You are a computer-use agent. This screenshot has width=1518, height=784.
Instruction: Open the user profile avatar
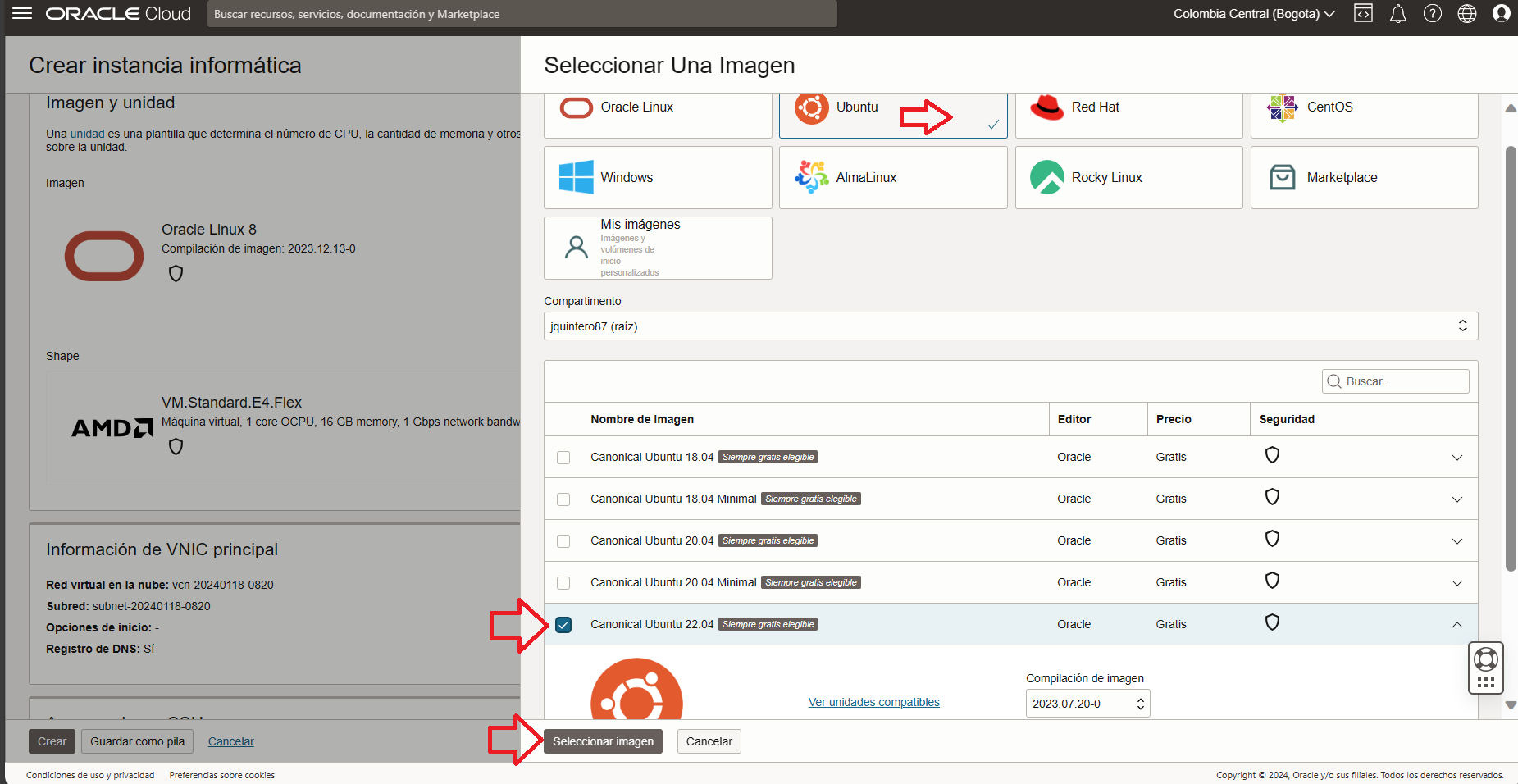pos(1502,14)
